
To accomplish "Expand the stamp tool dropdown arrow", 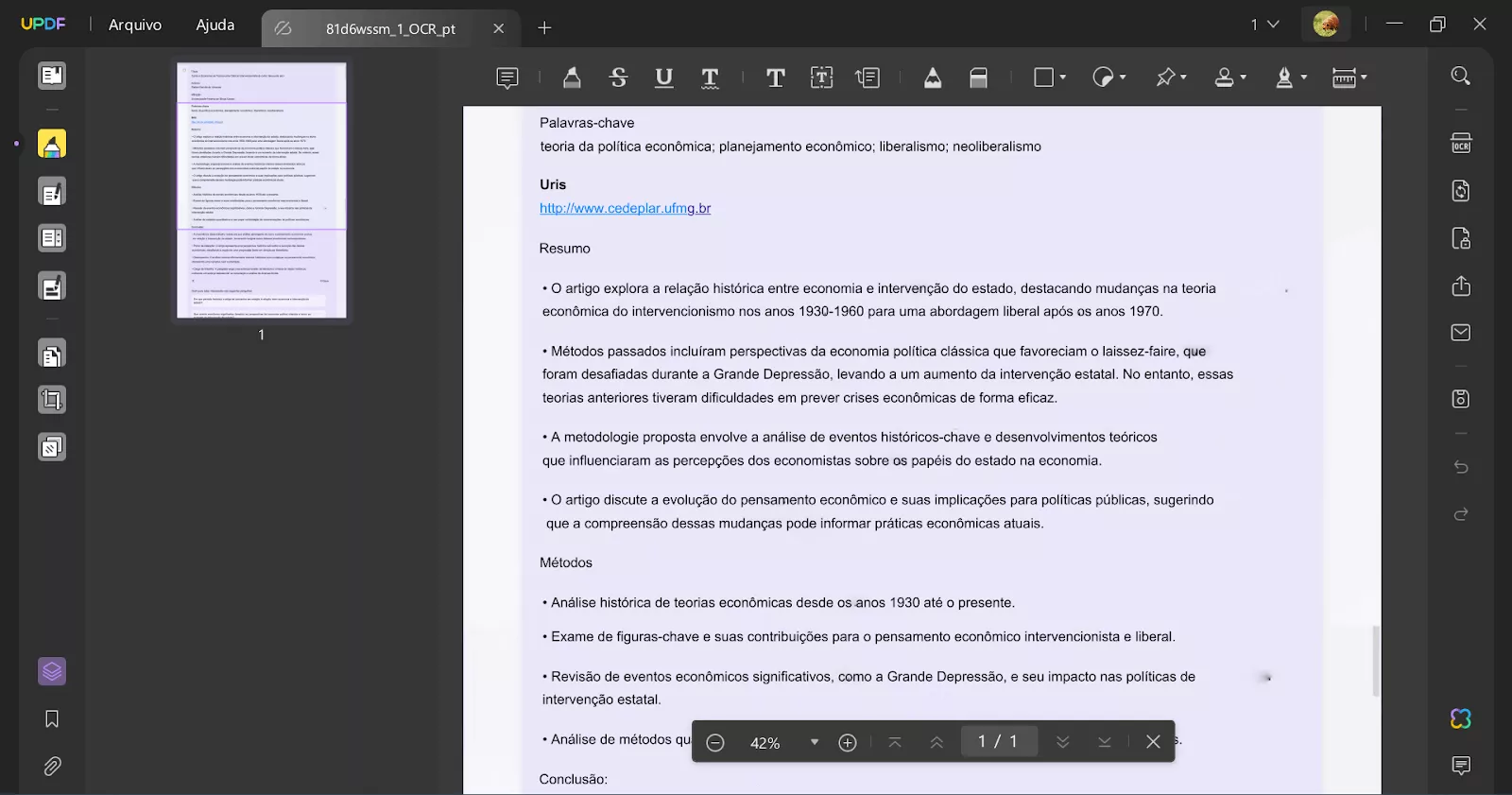I will point(1244,78).
